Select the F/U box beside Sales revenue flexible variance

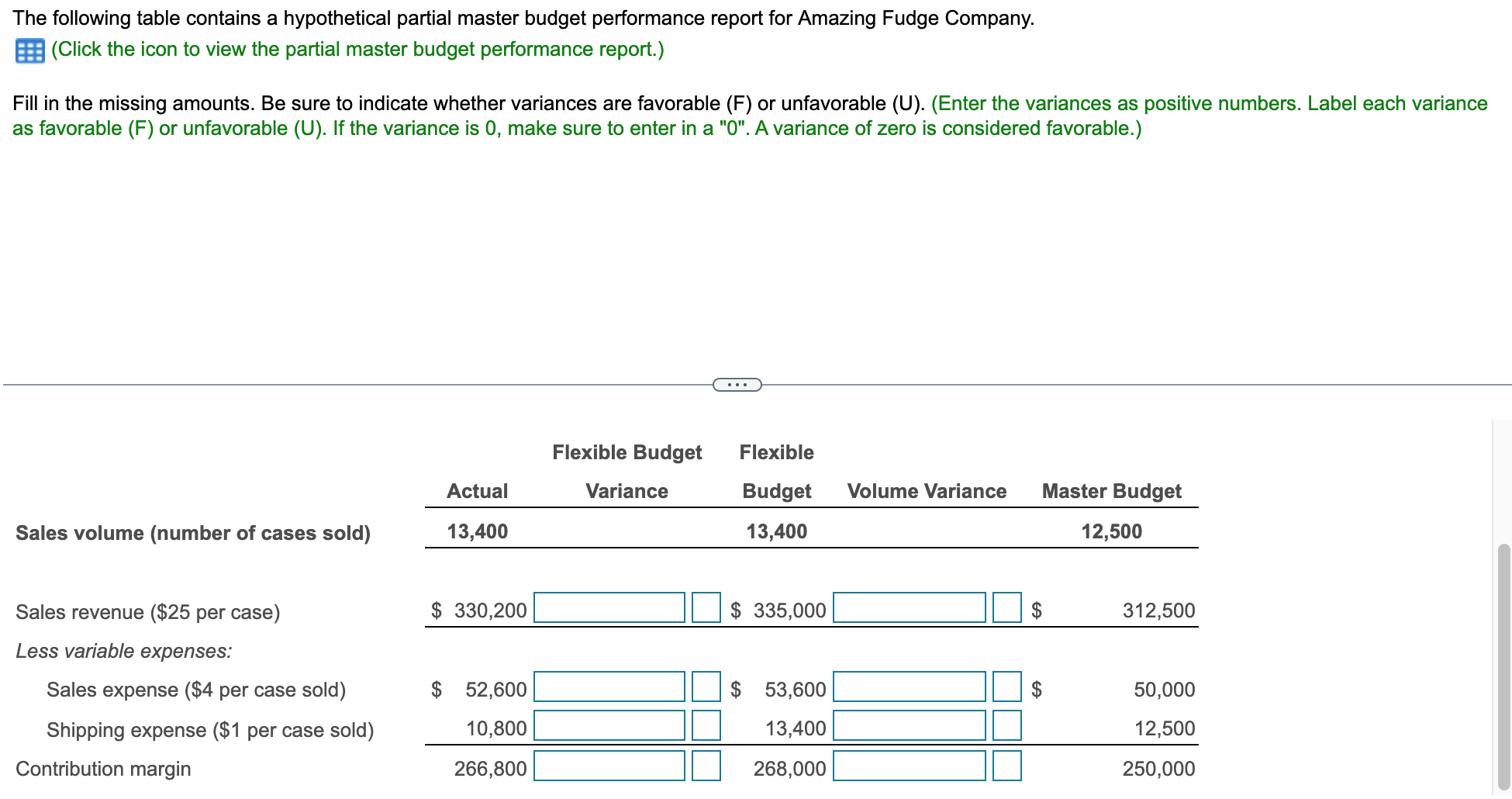point(705,609)
